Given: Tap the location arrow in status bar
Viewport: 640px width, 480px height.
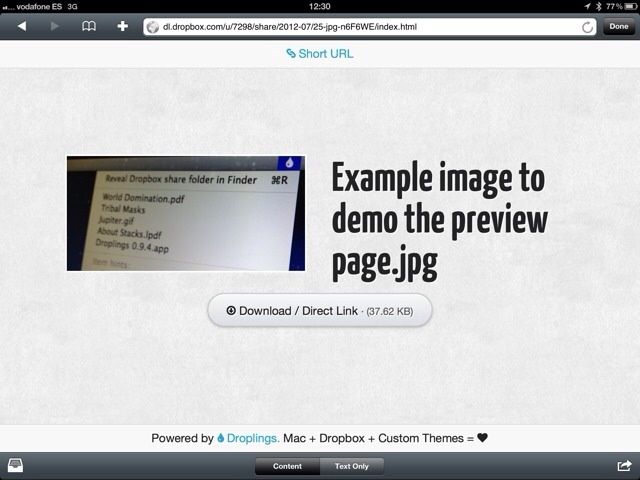Looking at the screenshot, I should (x=587, y=6).
